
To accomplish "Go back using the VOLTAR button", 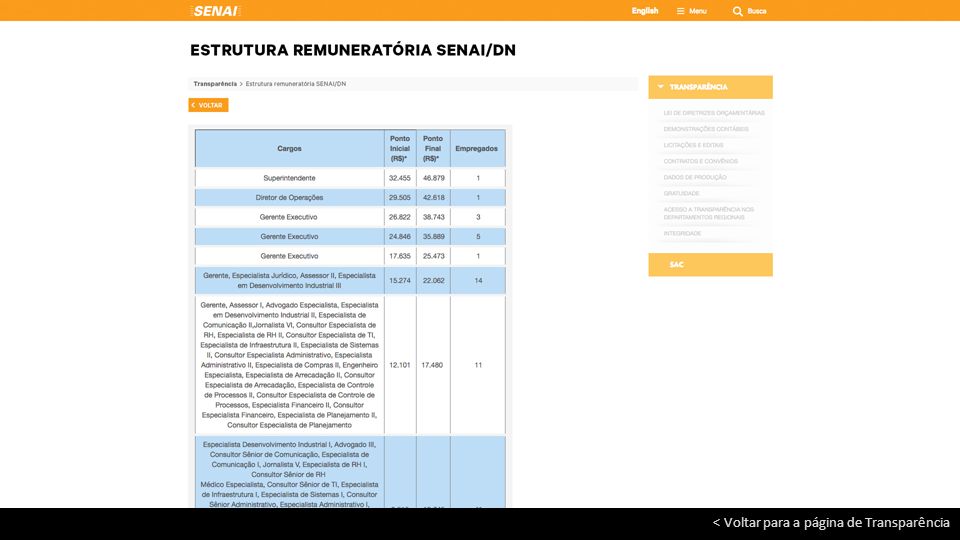I will [208, 105].
